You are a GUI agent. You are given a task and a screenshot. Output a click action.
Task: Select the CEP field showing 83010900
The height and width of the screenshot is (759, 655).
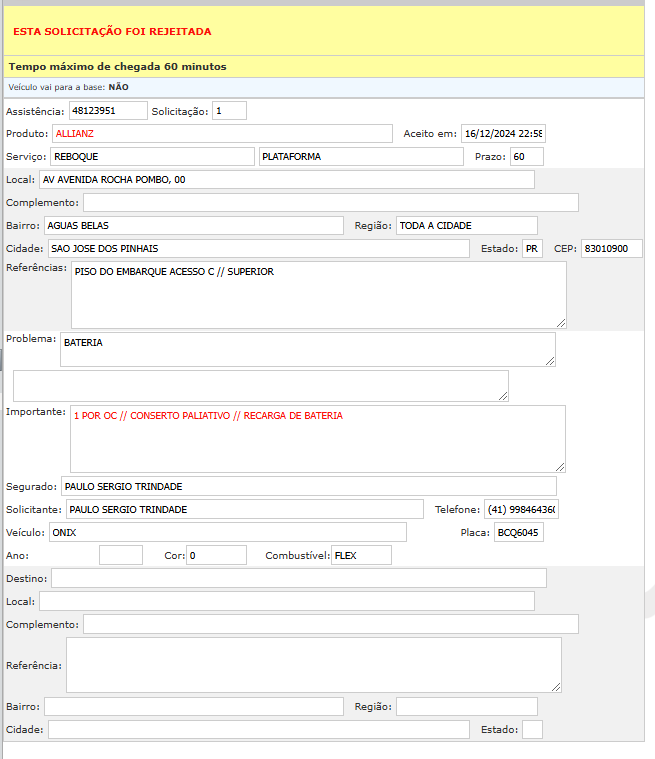point(611,248)
